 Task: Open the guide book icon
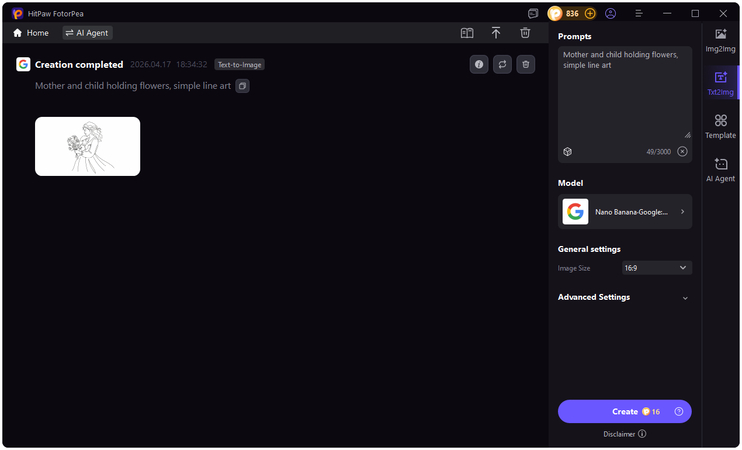coord(467,33)
